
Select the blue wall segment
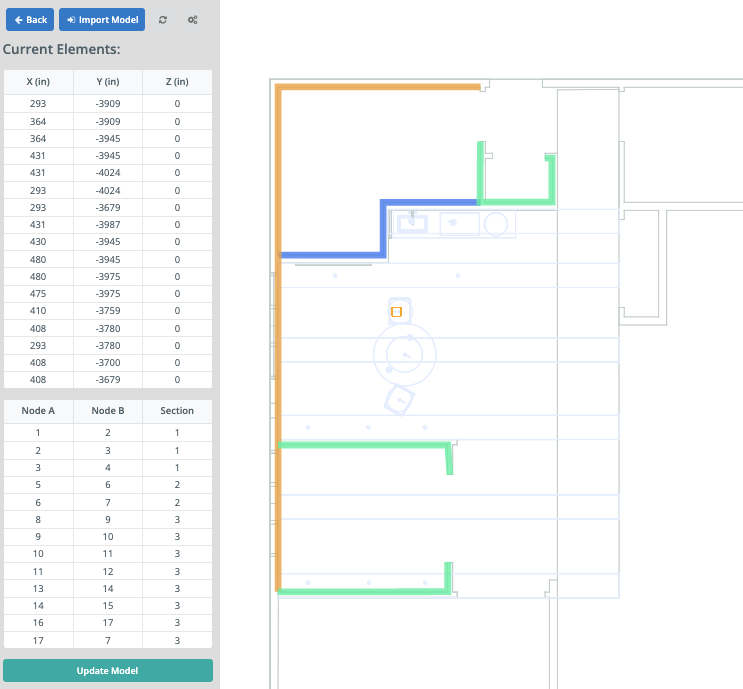pos(383,228)
